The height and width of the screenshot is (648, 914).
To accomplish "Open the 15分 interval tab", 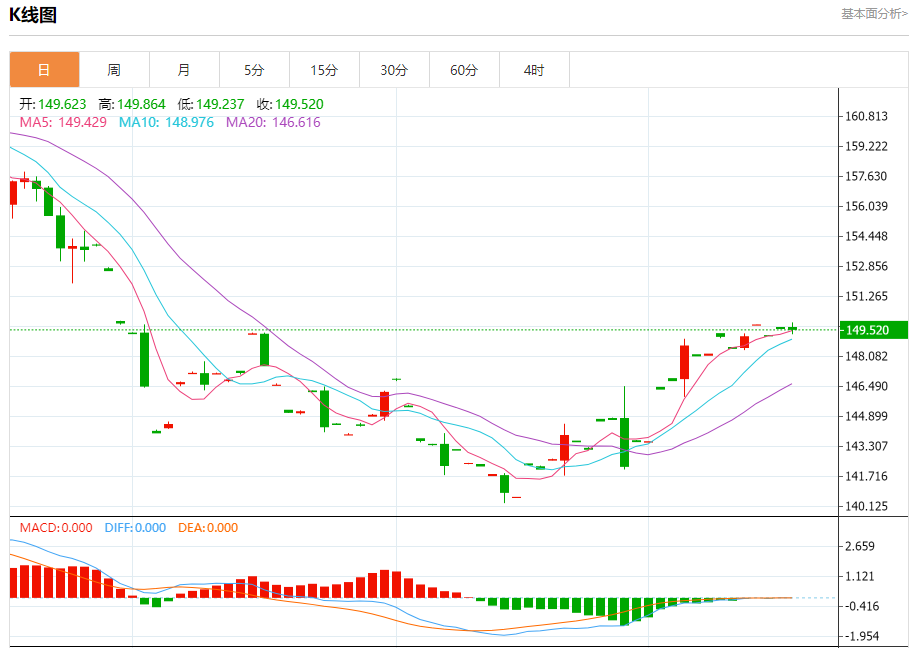I will point(324,70).
